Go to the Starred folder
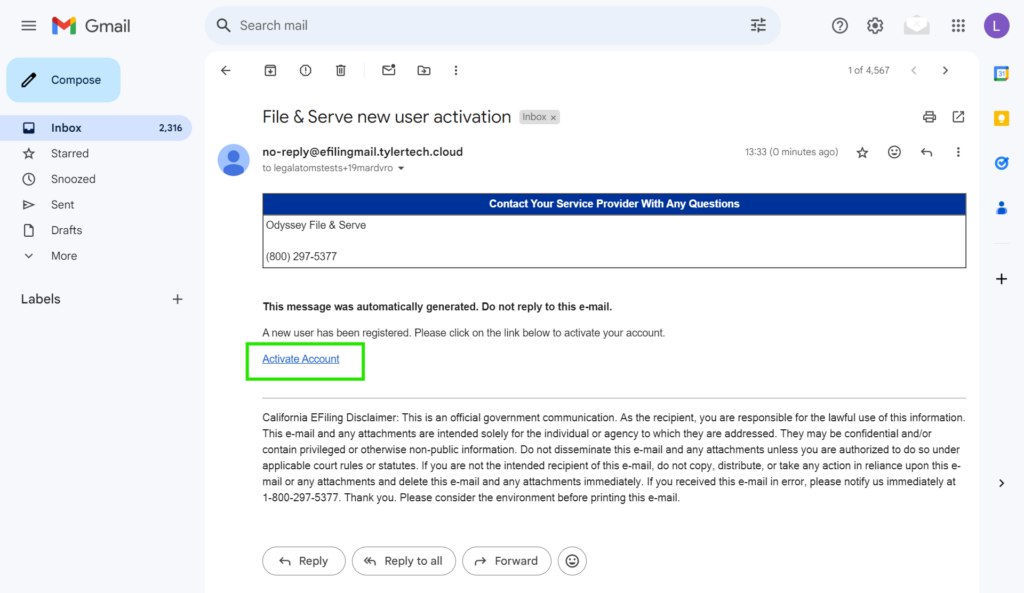Image resolution: width=1024 pixels, height=593 pixels. 71,153
